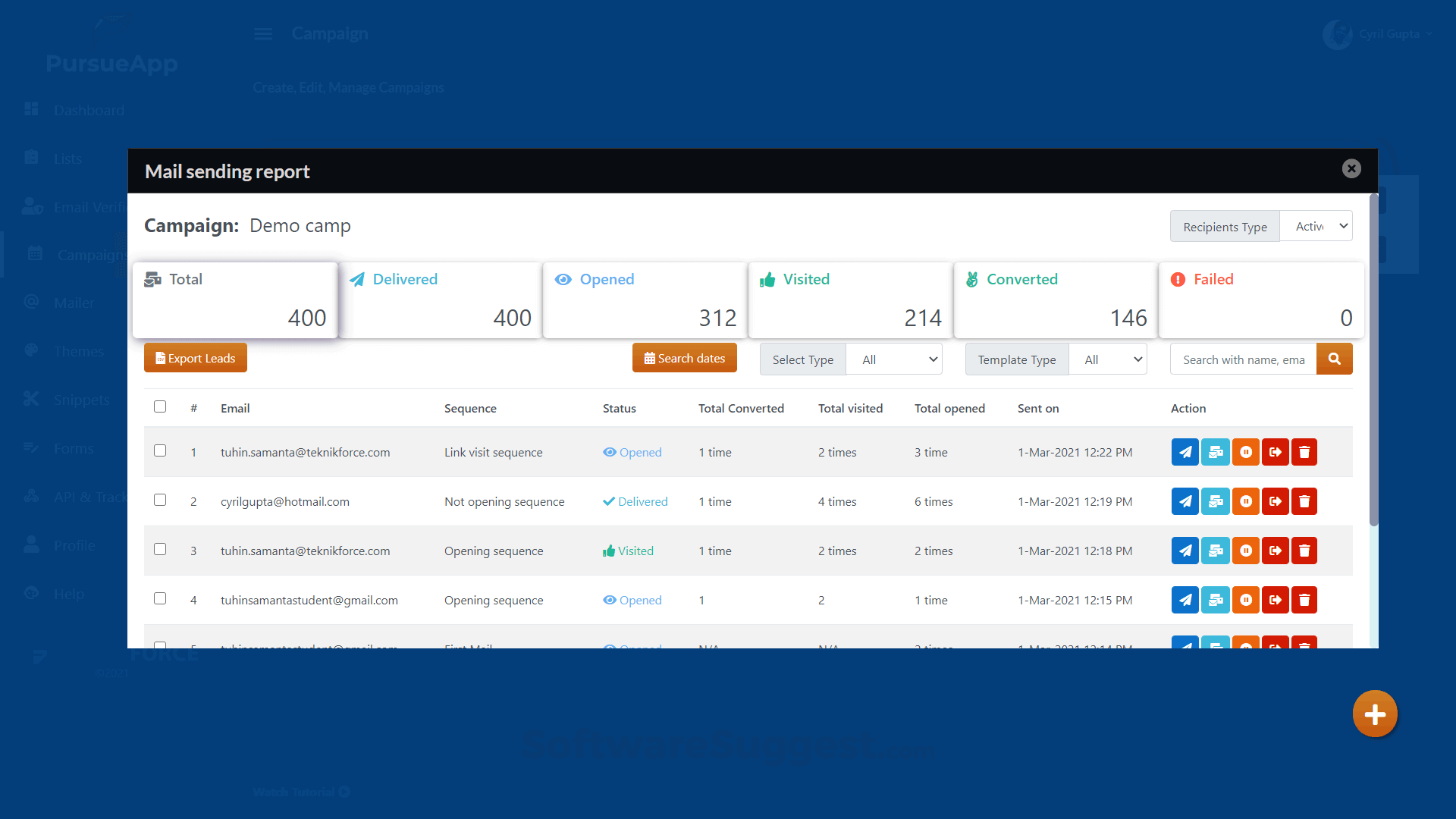Expand the Select Type dropdown
The width and height of the screenshot is (1456, 819).
pyautogui.click(x=894, y=359)
